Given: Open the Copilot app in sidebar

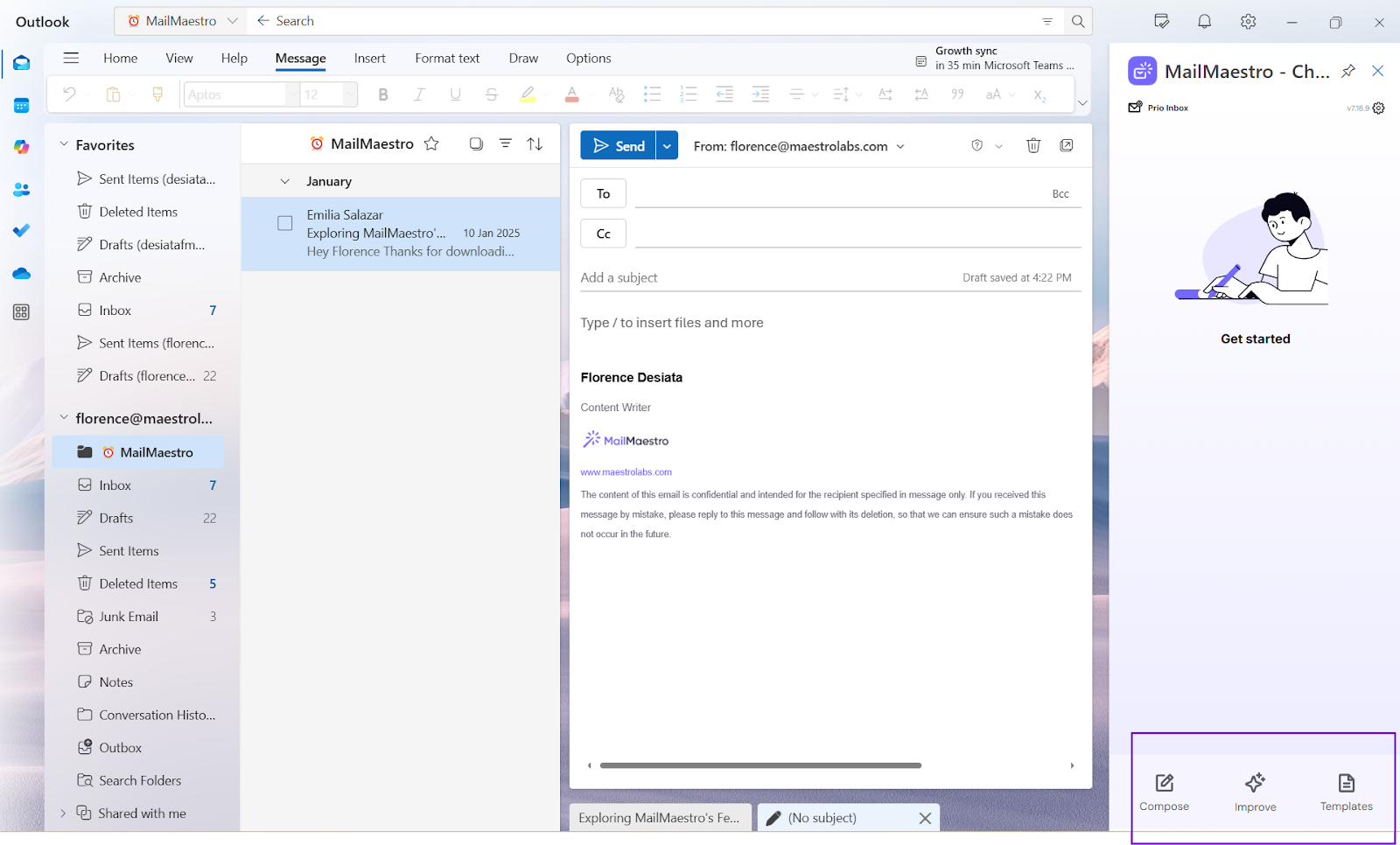Looking at the screenshot, I should [22, 147].
